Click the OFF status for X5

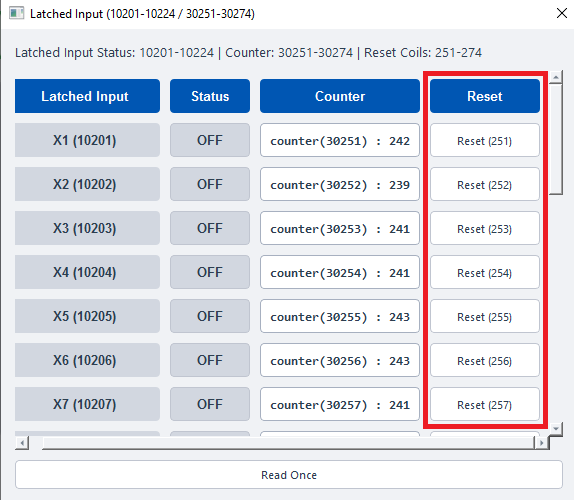[210, 316]
